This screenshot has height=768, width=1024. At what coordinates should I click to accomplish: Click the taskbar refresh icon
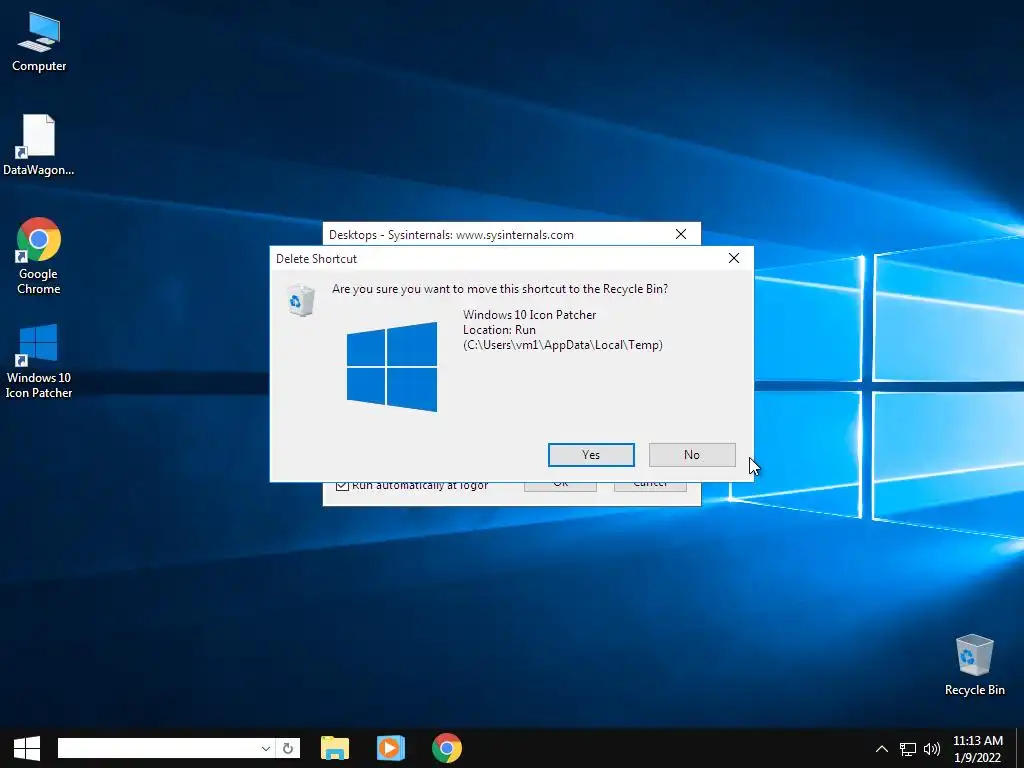pyautogui.click(x=288, y=748)
